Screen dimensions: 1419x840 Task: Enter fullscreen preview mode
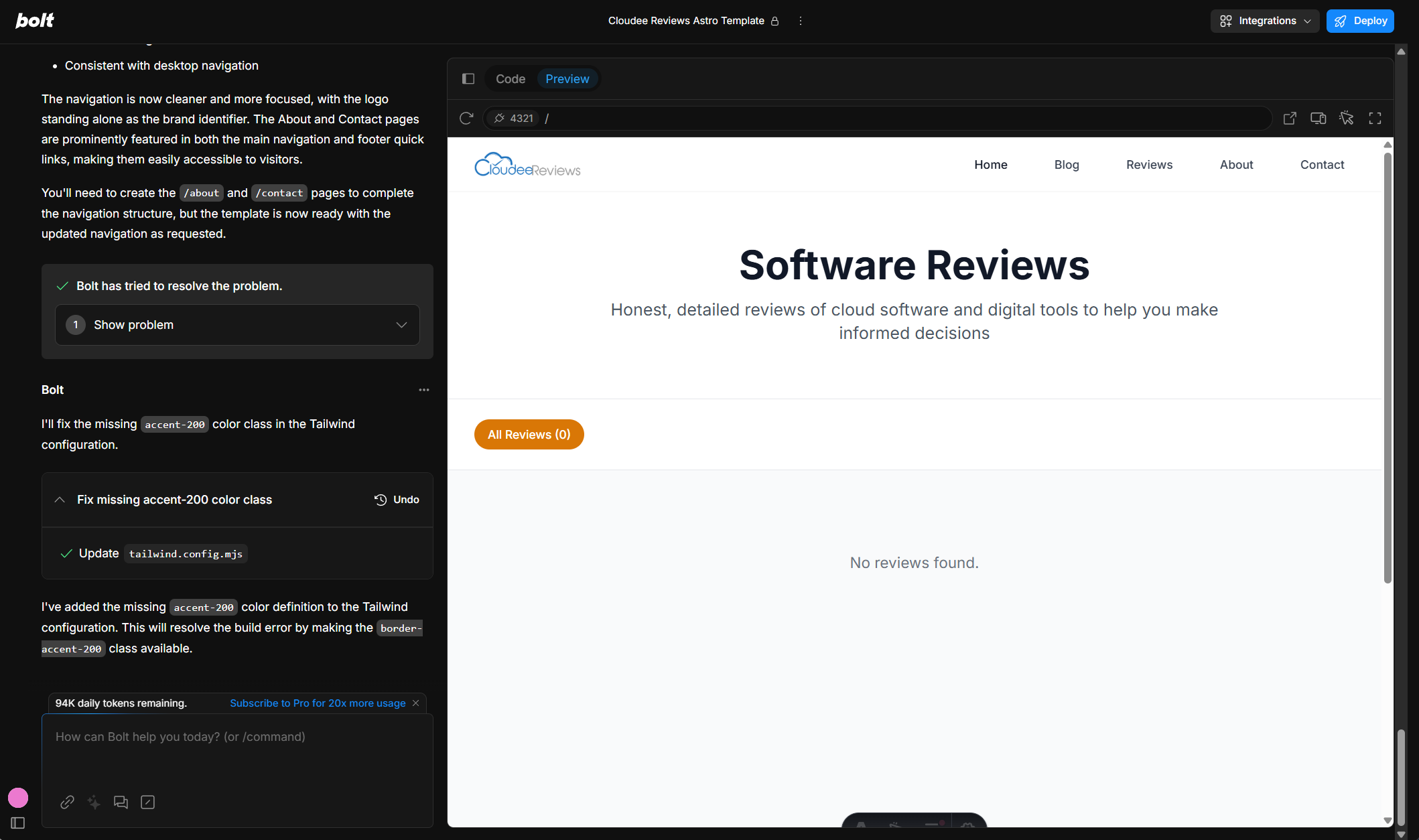(1375, 119)
